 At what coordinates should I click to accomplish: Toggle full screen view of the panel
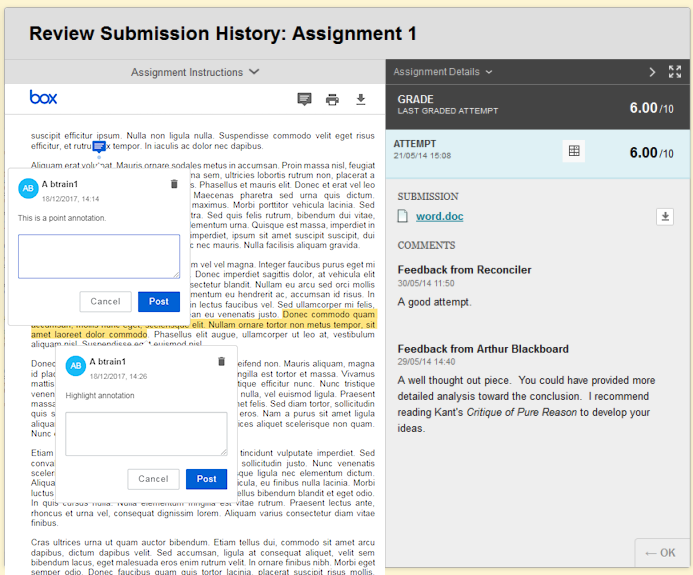(675, 72)
